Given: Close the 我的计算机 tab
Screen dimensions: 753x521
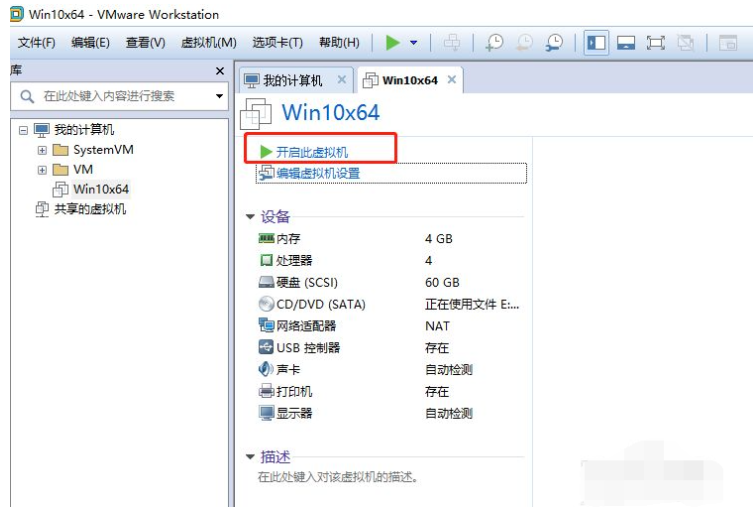Looking at the screenshot, I should [341, 79].
